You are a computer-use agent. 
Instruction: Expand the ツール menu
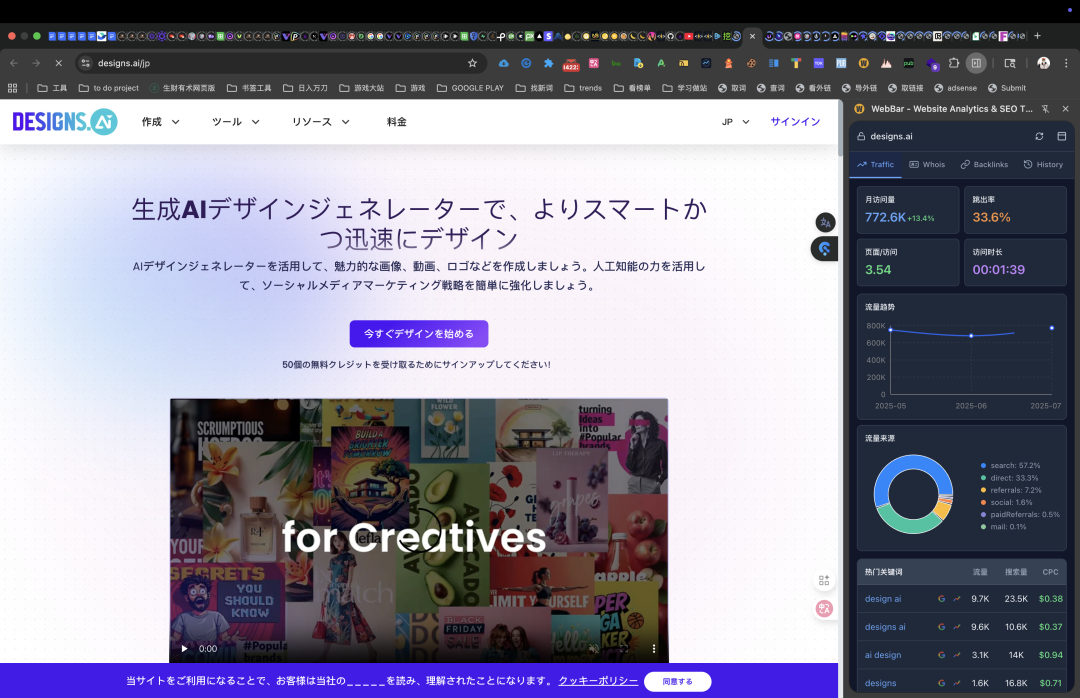click(236, 122)
